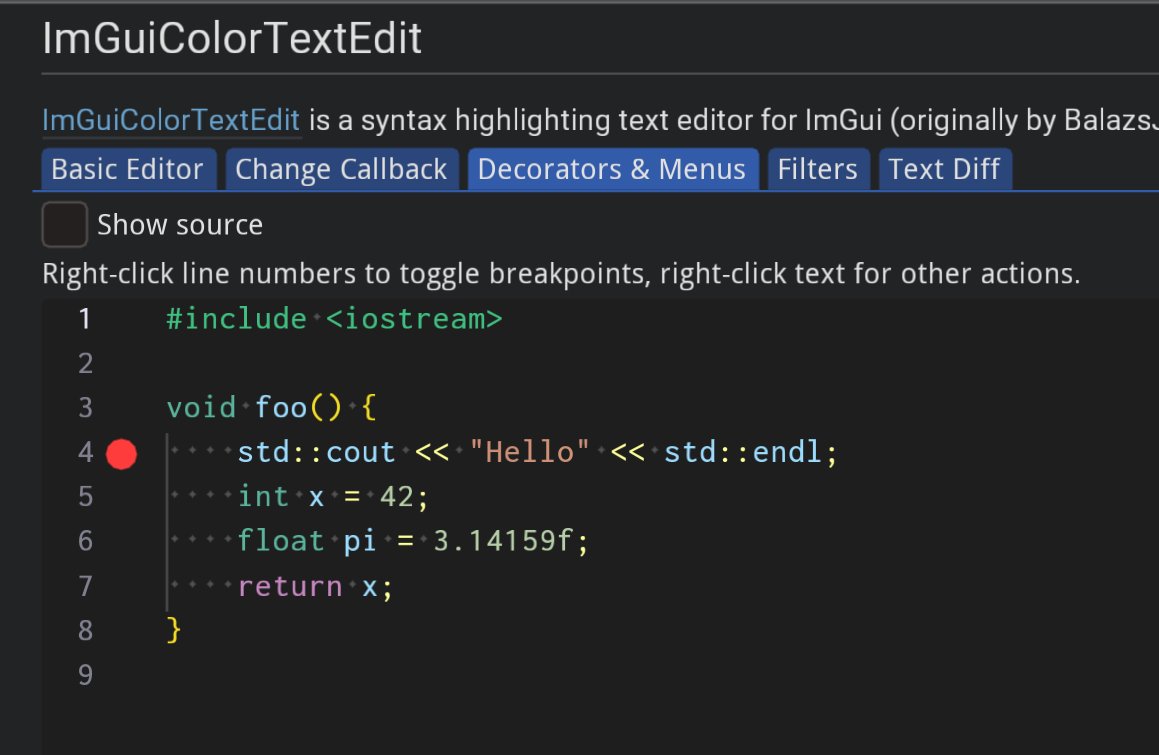This screenshot has height=755, width=1159.
Task: Click the ImGuiColorTextEdit heading
Action: (232, 38)
